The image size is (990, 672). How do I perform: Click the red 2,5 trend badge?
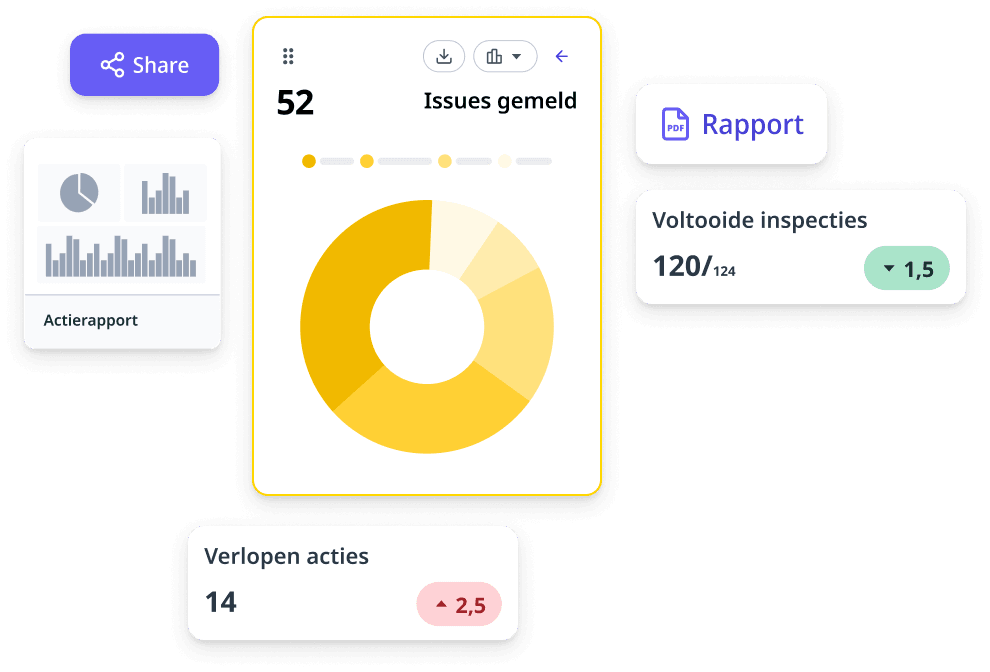[x=458, y=605]
